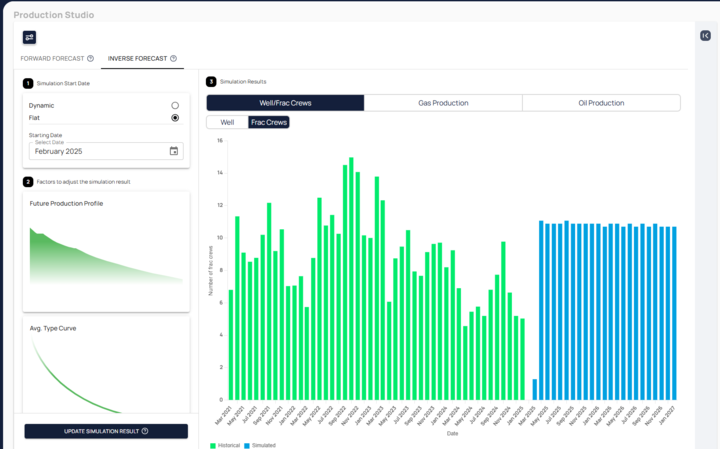The width and height of the screenshot is (720, 449).
Task: Switch chart view to Well
Action: (x=227, y=122)
